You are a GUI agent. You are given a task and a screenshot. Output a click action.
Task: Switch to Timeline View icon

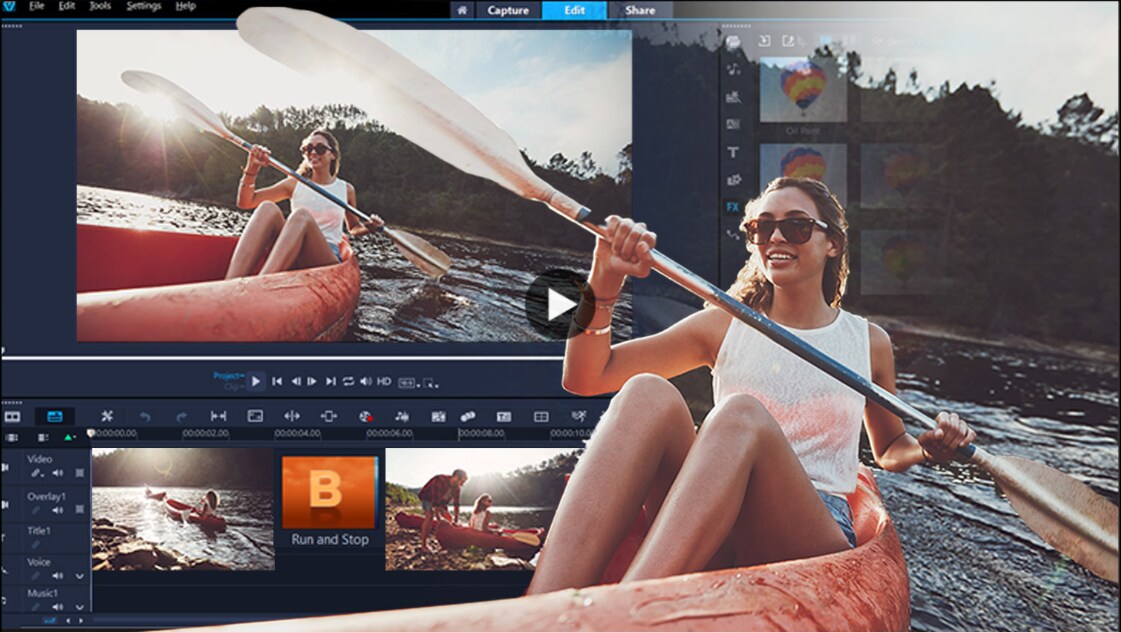[55, 416]
